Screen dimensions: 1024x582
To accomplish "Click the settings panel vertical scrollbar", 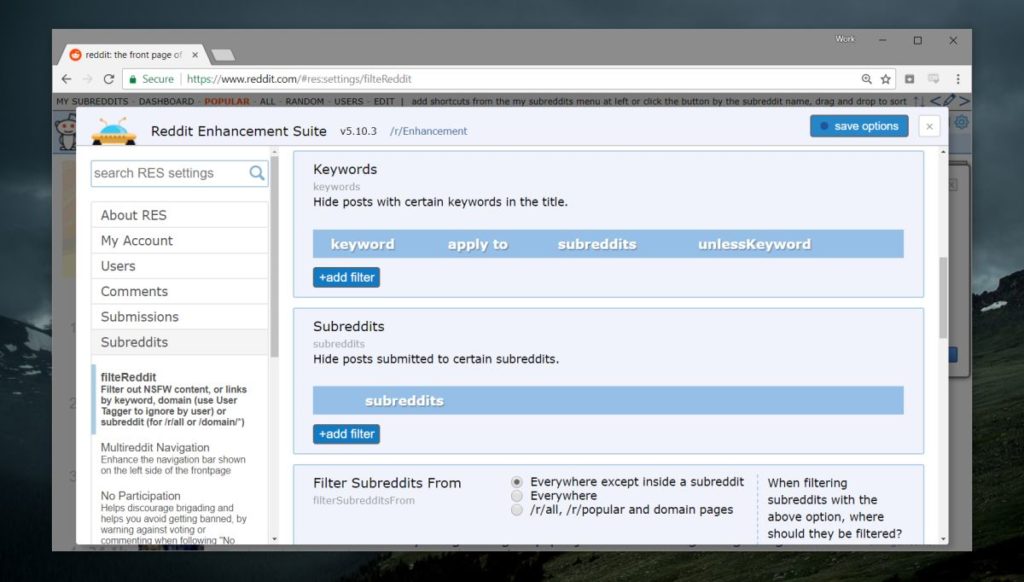I will [943, 297].
